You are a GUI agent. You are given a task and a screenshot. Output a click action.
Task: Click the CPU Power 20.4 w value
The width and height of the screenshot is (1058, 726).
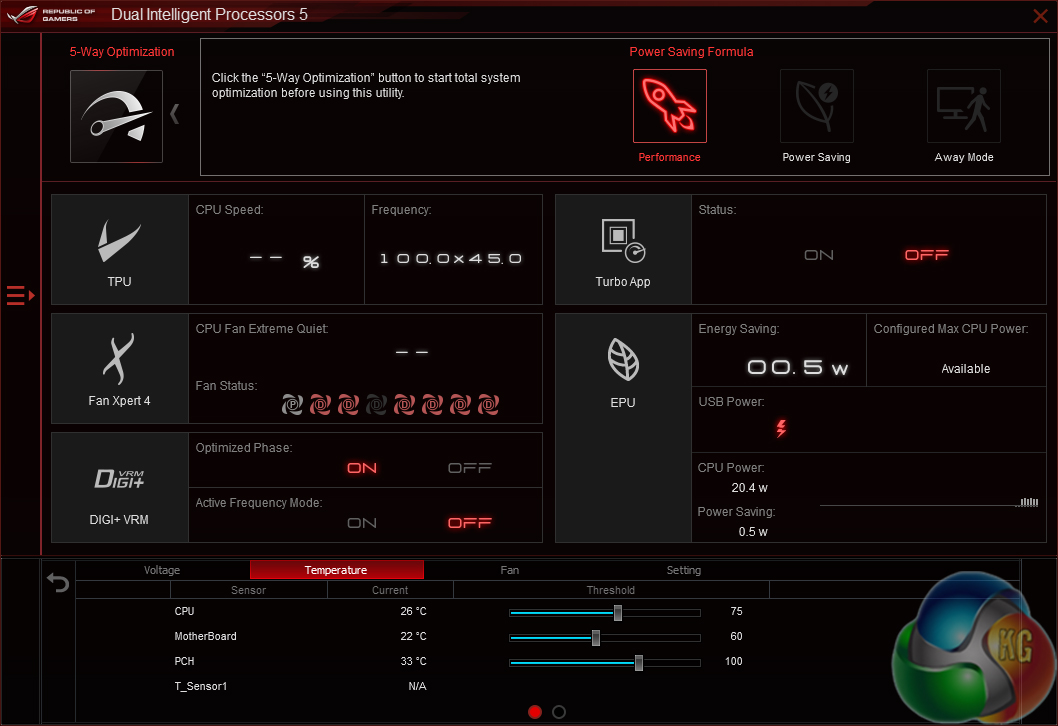pos(749,488)
